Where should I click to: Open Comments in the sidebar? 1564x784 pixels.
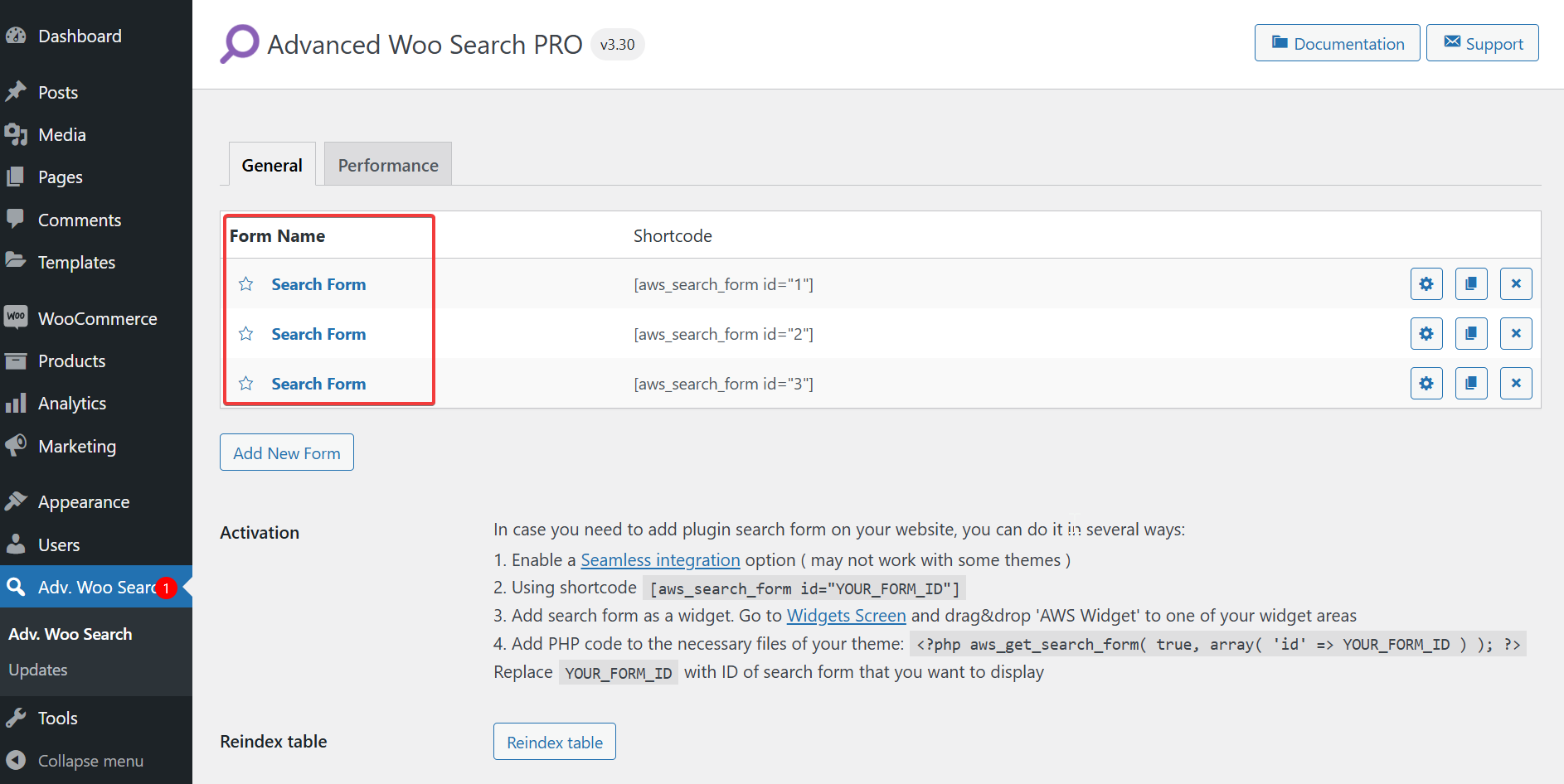[96, 220]
